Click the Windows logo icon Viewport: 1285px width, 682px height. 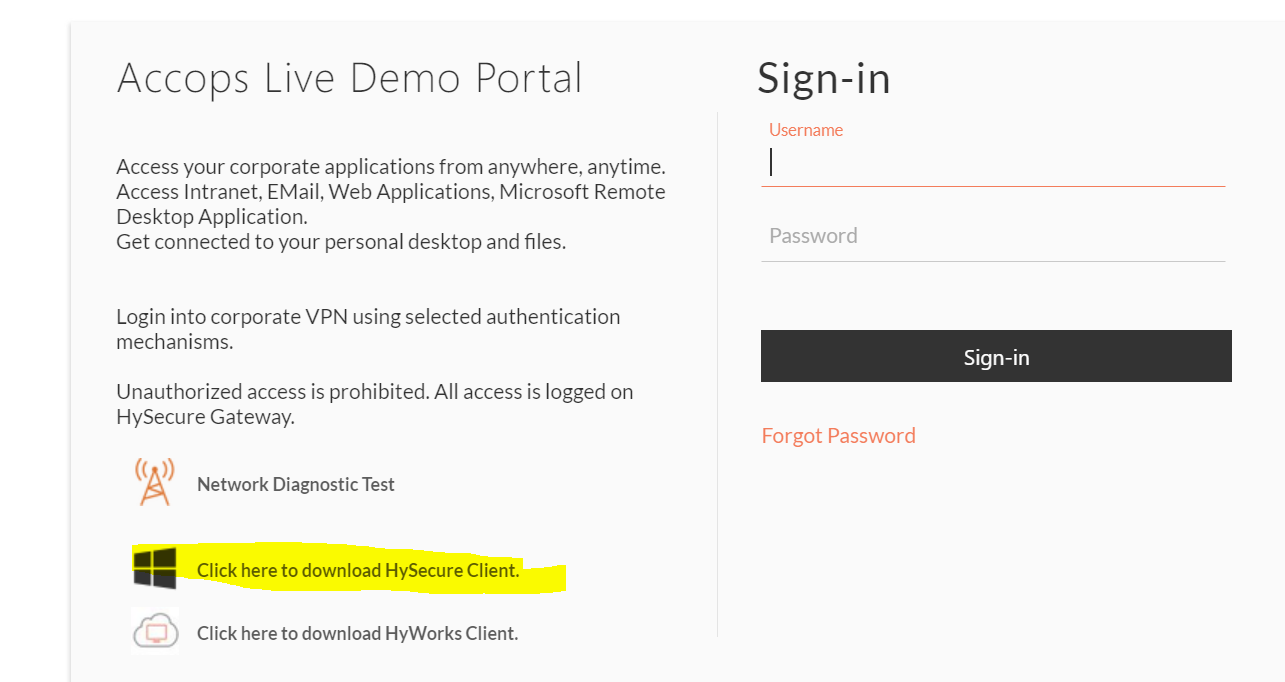154,568
